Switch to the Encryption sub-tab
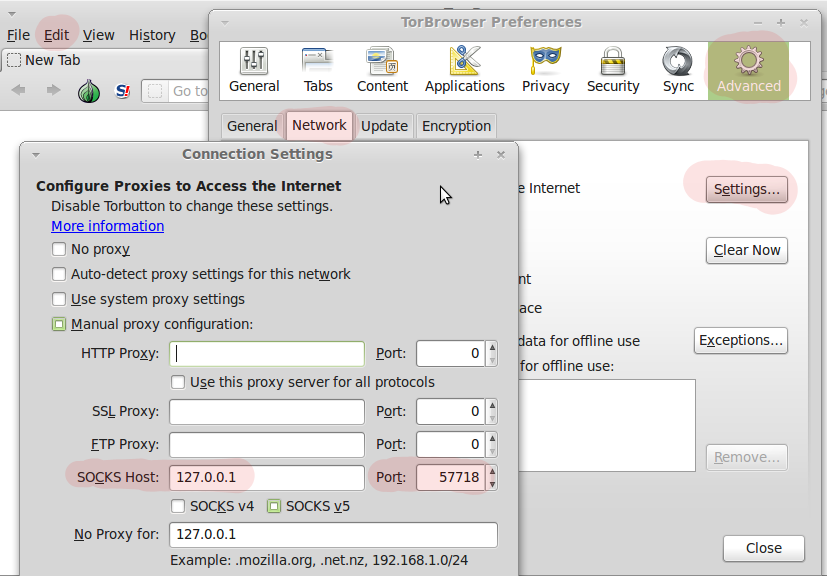 pyautogui.click(x=456, y=127)
